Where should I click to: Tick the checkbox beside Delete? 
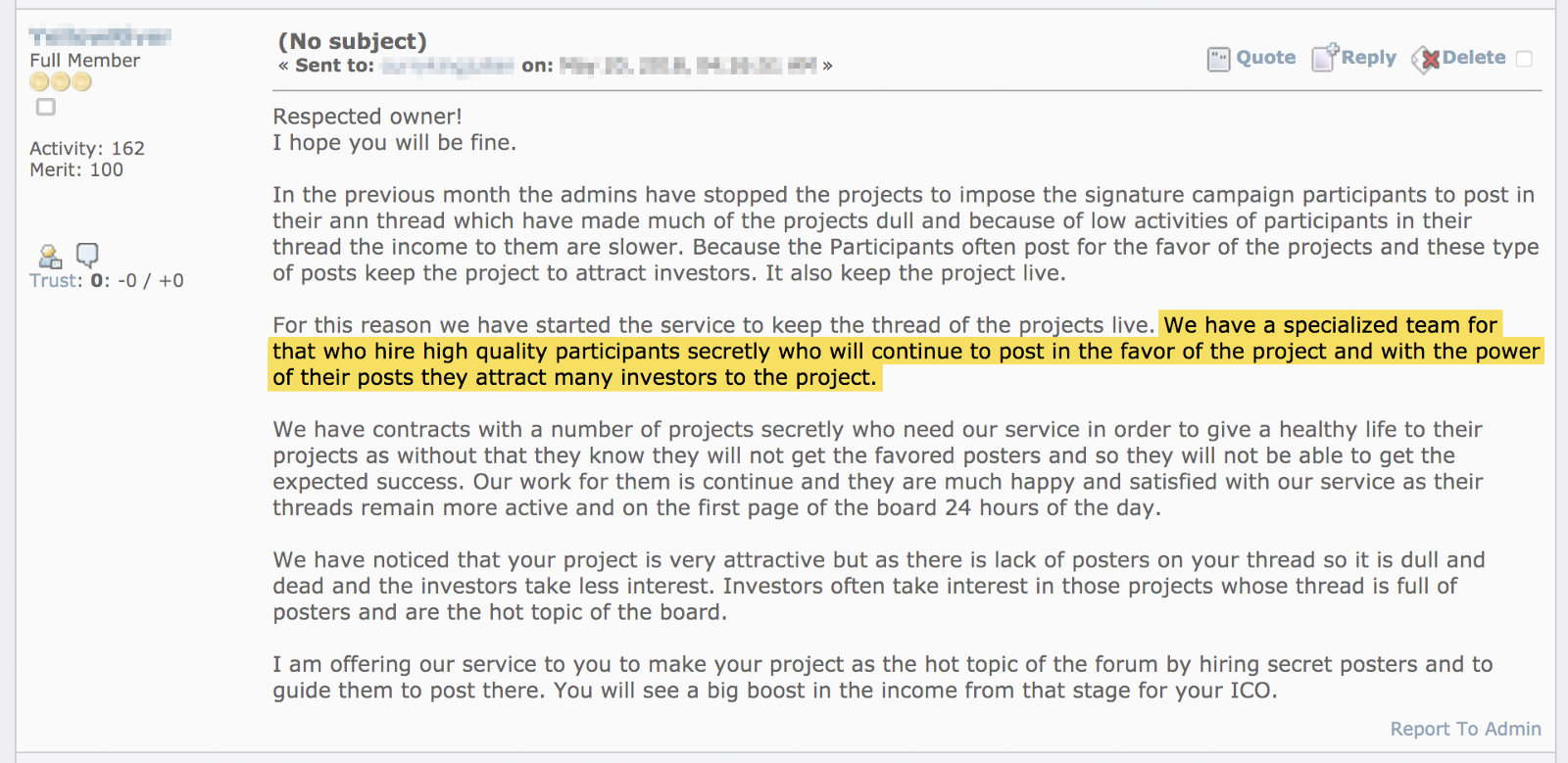click(1524, 59)
